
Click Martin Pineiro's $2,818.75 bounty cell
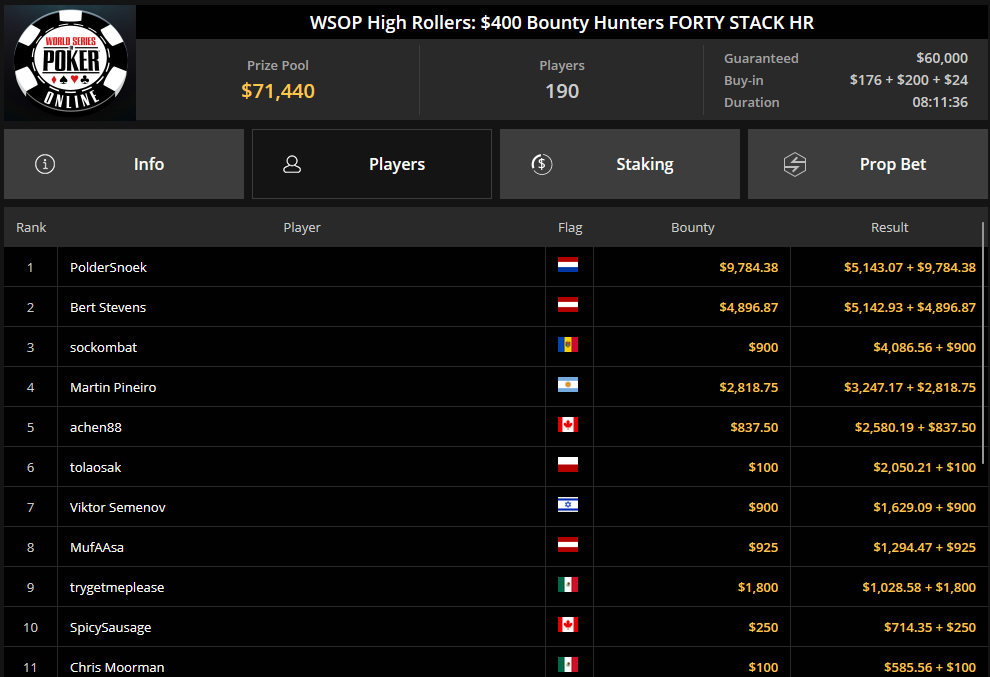692,387
